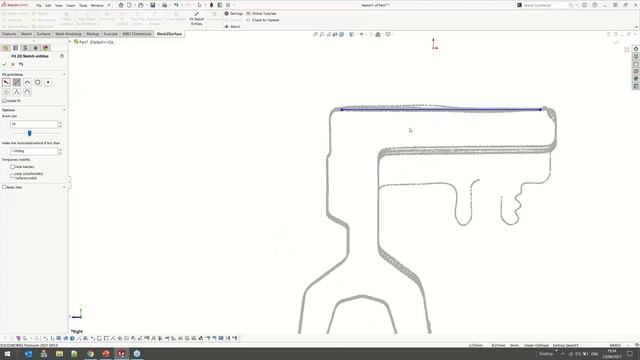640x360 pixels.
Task: Open SOLIDWORKS Resources home in task pane
Action: pos(636,49)
